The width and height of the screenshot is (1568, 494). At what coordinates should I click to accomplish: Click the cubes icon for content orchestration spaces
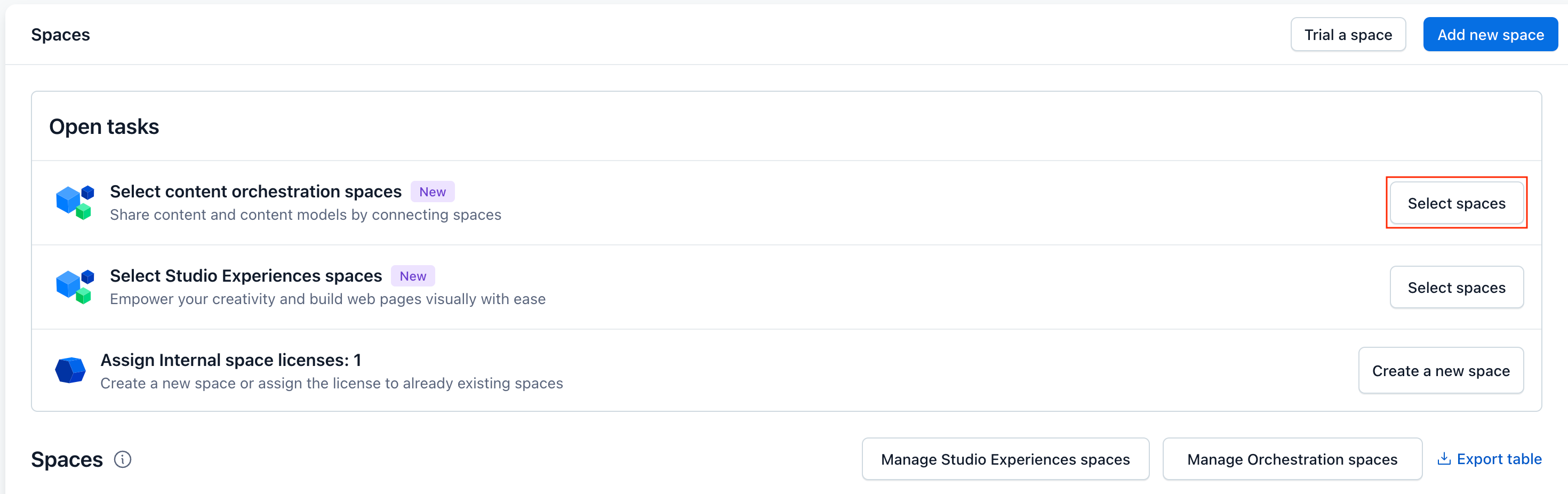(75, 203)
